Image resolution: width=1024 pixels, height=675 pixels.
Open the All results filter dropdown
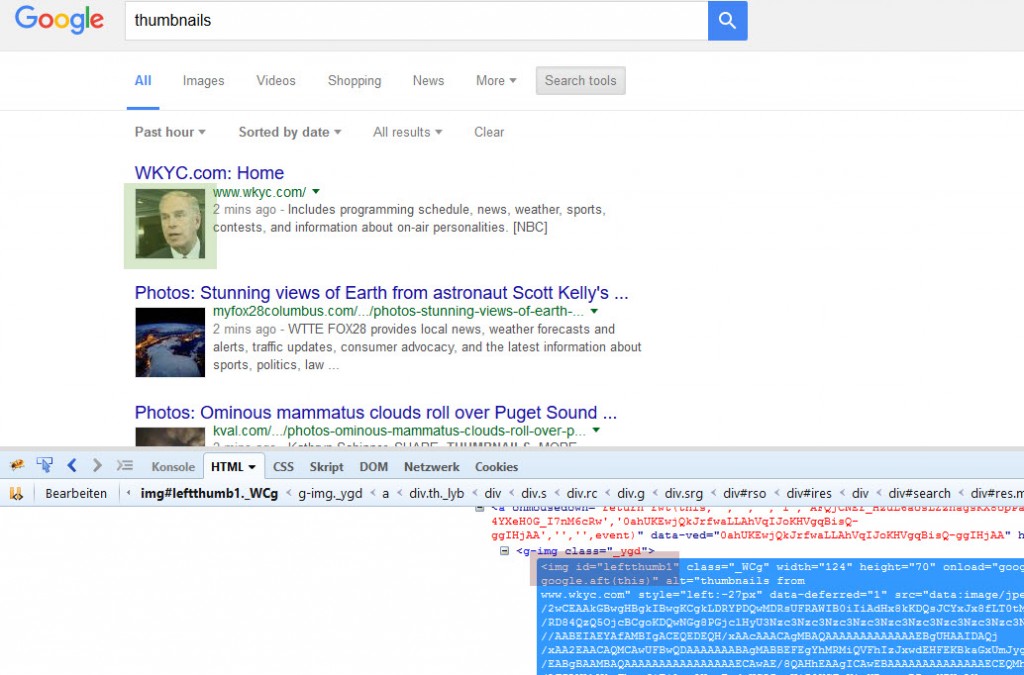[x=408, y=132]
